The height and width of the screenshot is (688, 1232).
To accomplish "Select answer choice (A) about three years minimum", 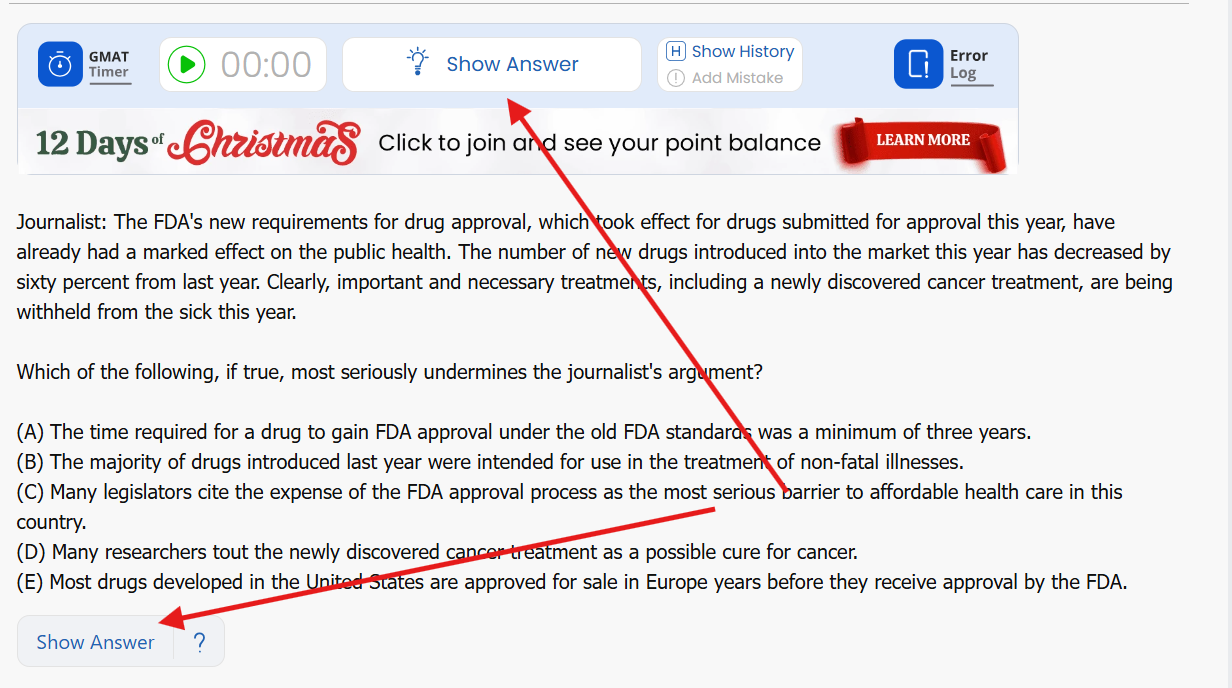I will [x=523, y=433].
